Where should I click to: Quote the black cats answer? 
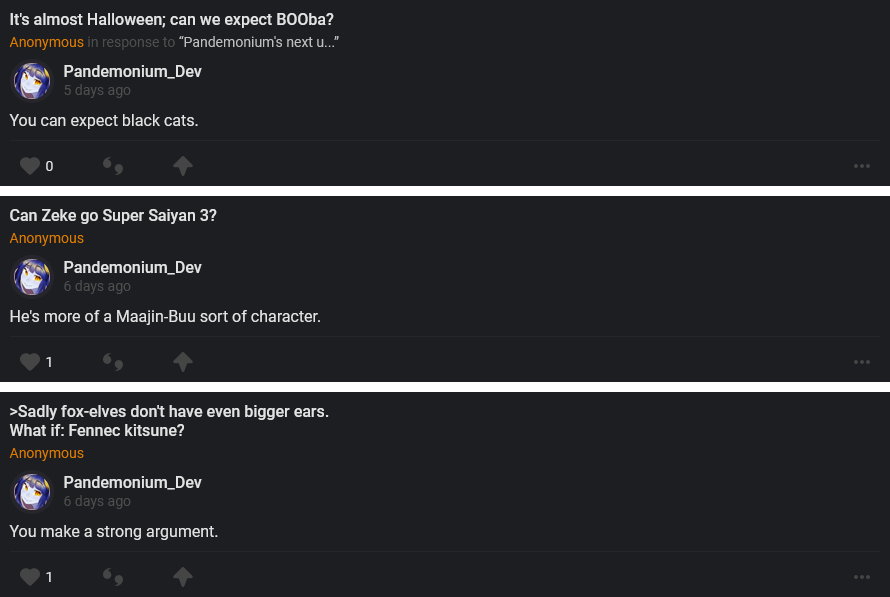[113, 166]
